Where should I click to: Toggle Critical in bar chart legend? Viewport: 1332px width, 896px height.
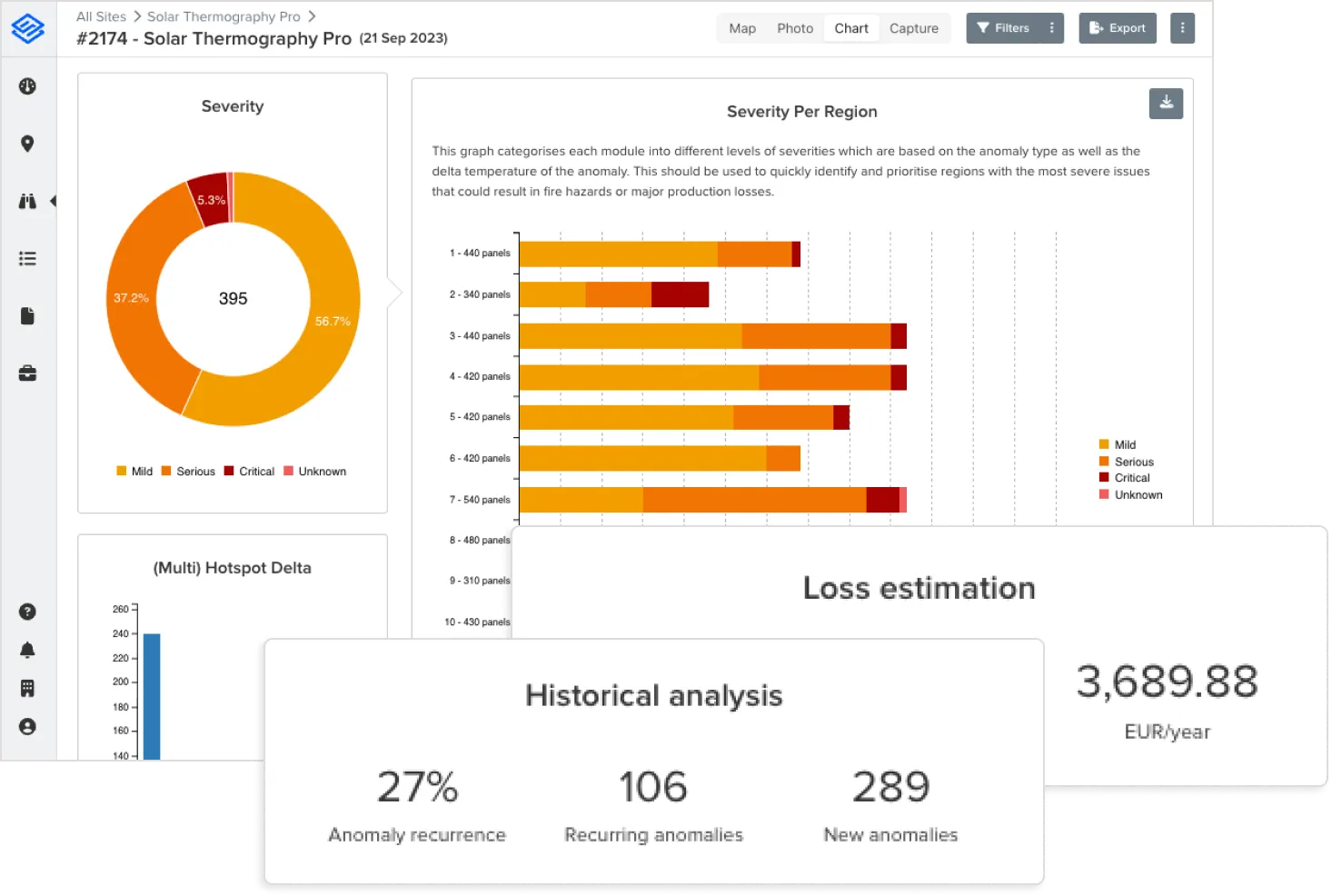1125,478
